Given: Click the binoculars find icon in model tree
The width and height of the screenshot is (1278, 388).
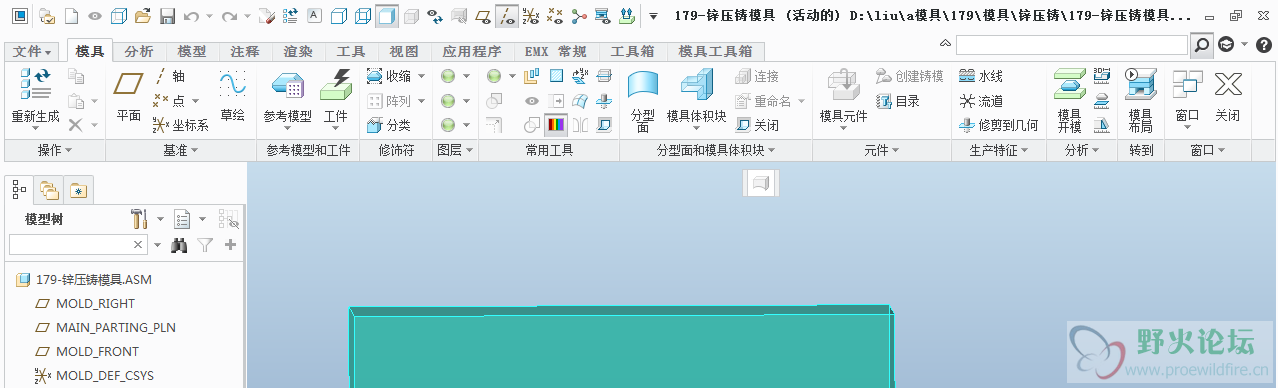Looking at the screenshot, I should click(x=180, y=244).
